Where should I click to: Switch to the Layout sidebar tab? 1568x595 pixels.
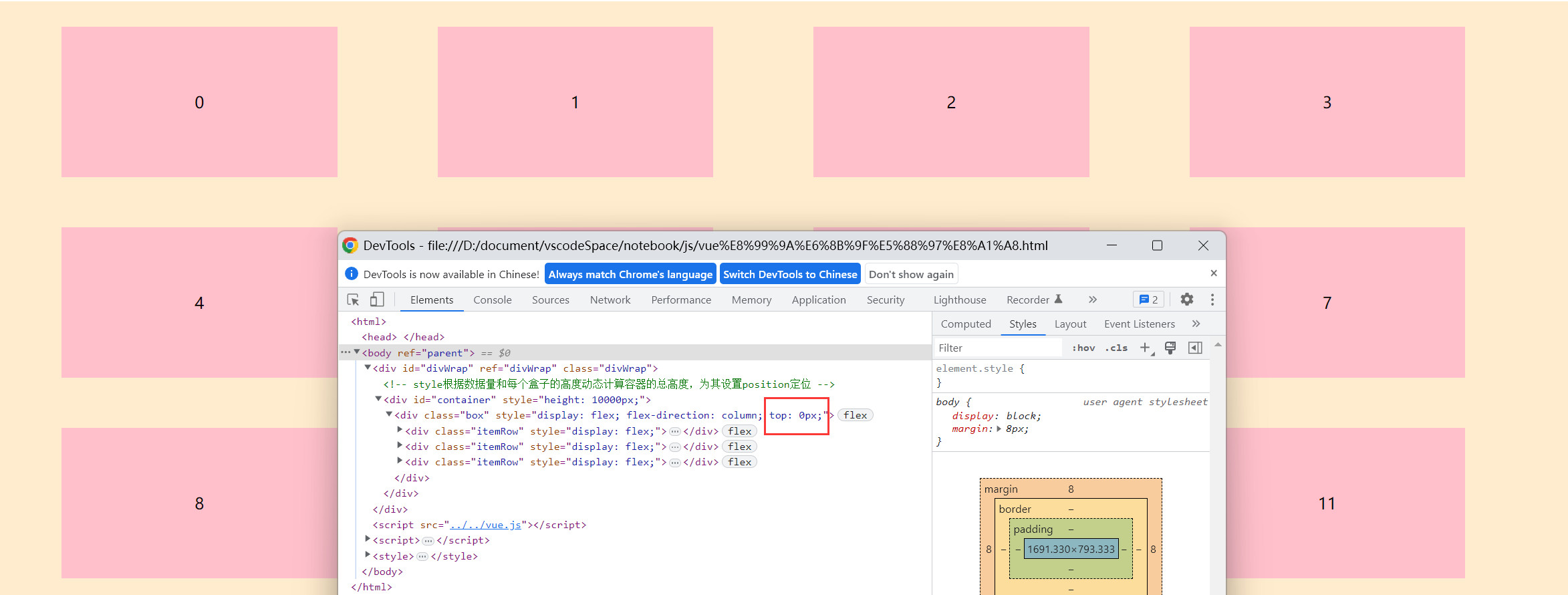click(1070, 324)
